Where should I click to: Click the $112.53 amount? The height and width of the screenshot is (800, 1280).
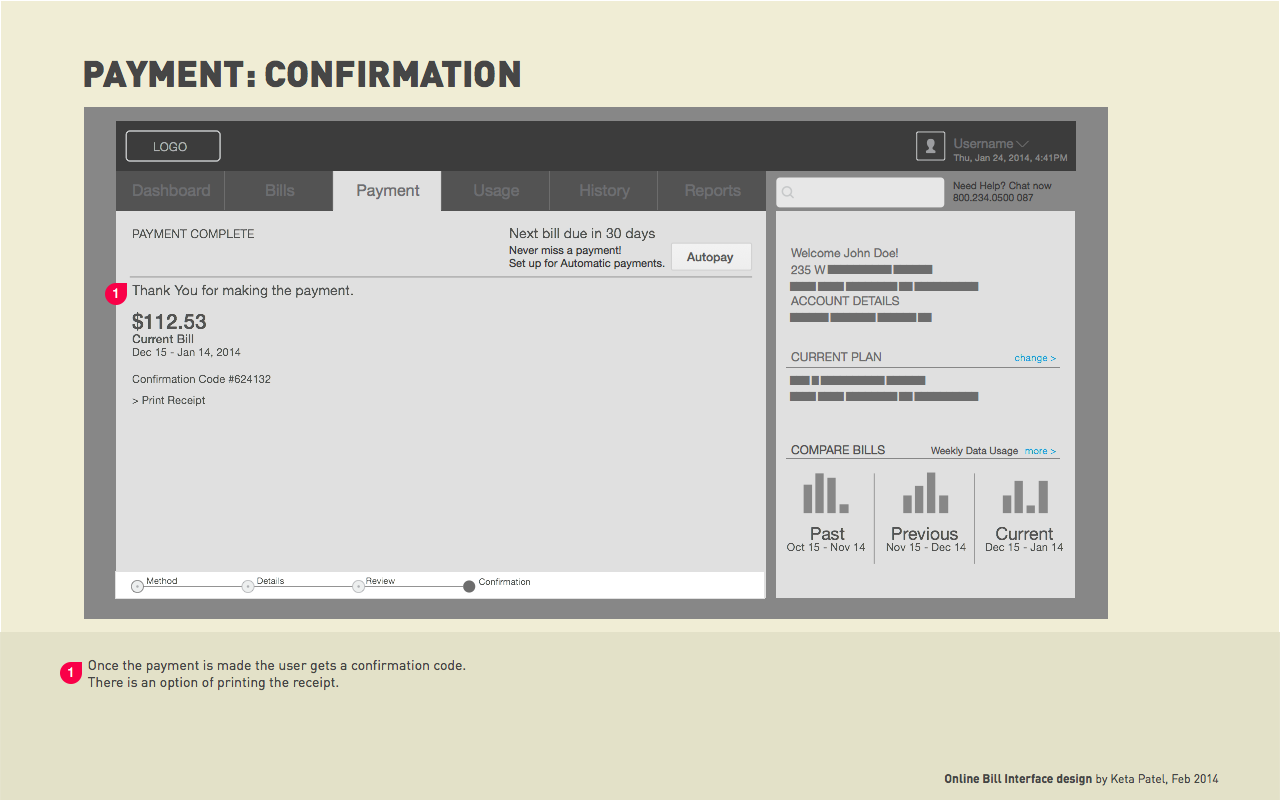click(169, 321)
